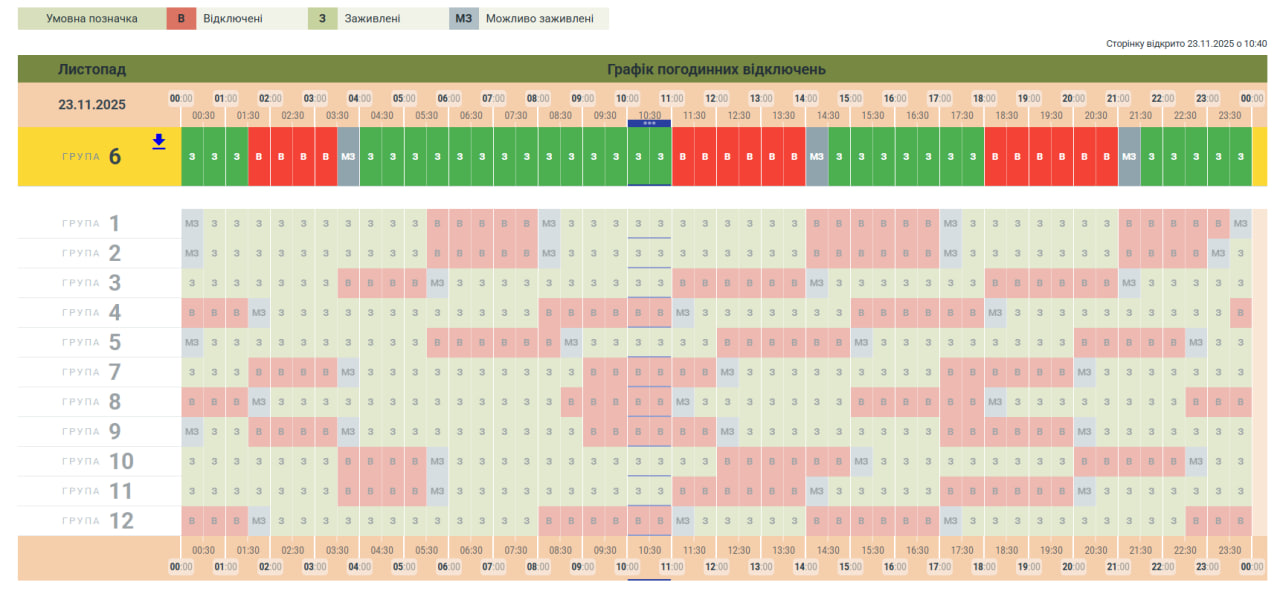Click the current-time 10:30 marker in top timeline

coord(649,116)
